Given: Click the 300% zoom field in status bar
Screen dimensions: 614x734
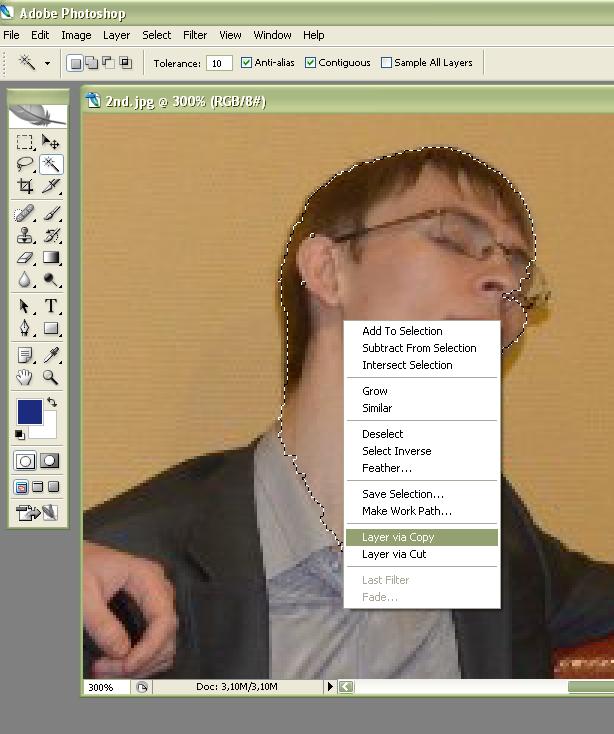Looking at the screenshot, I should click(107, 687).
